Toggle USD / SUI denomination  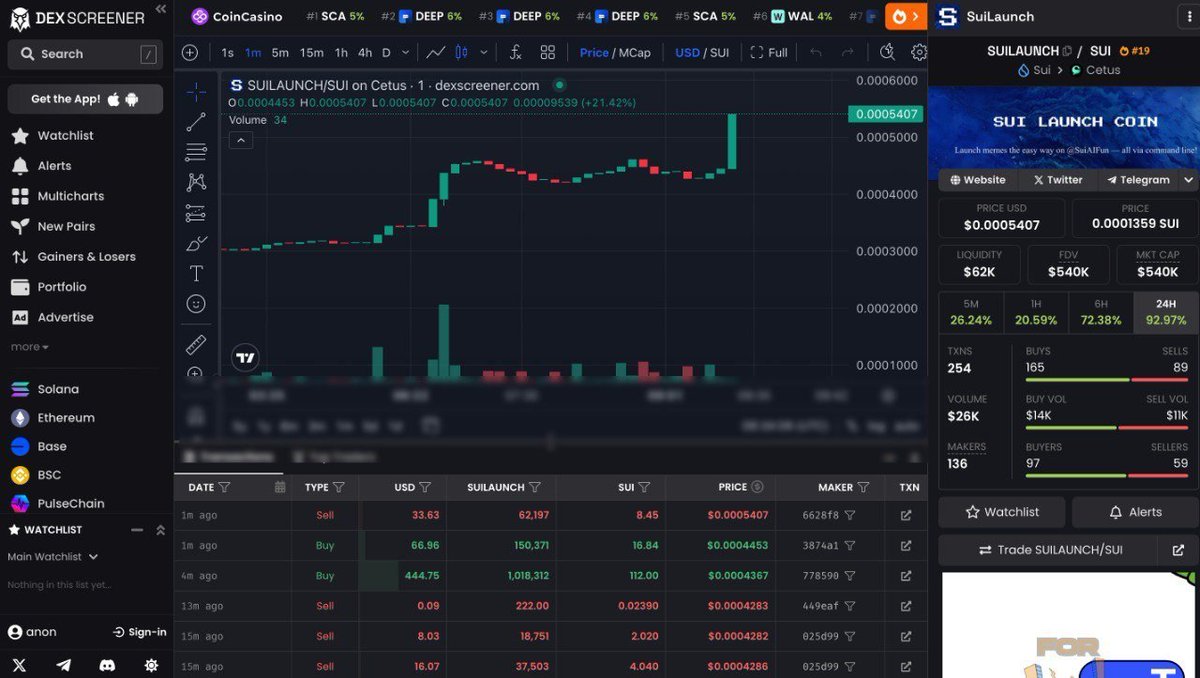click(702, 53)
